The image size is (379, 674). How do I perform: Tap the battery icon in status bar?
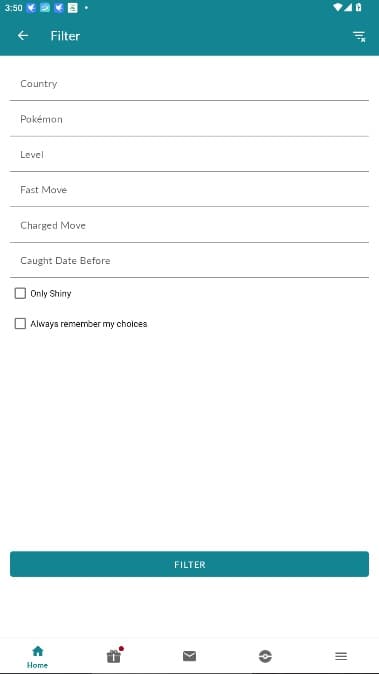(x=358, y=7)
